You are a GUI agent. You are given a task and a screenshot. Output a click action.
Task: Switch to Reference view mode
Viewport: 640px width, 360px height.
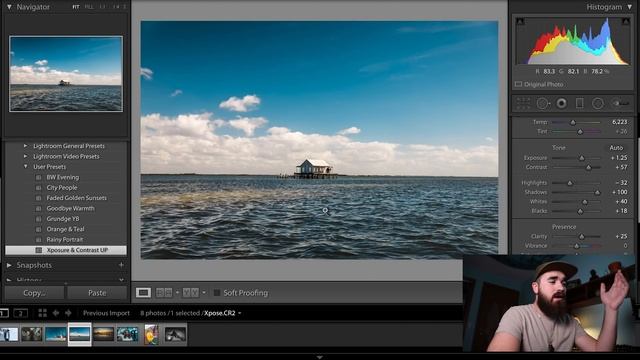coord(164,293)
